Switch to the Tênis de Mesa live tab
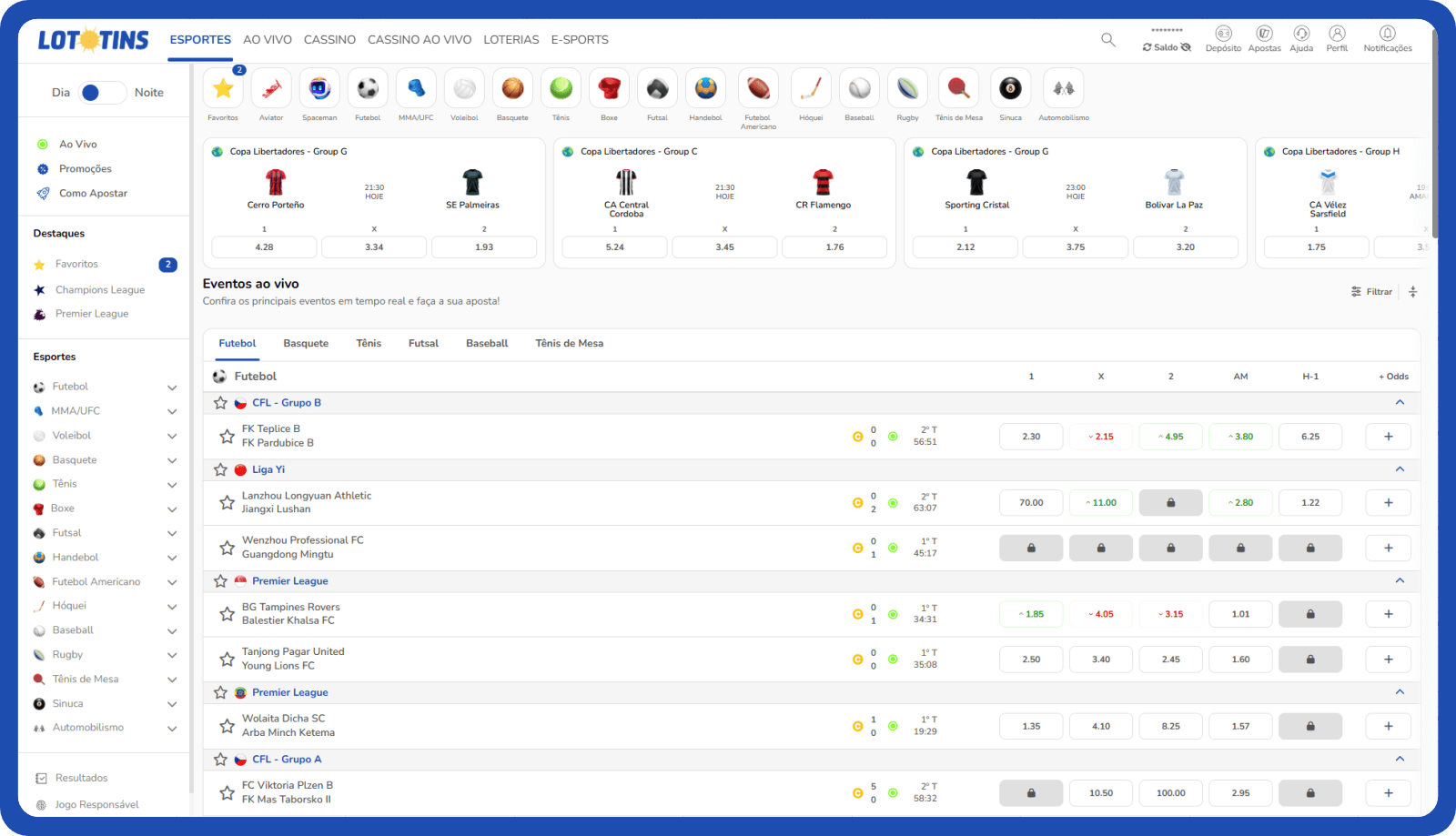1456x836 pixels. [x=570, y=343]
